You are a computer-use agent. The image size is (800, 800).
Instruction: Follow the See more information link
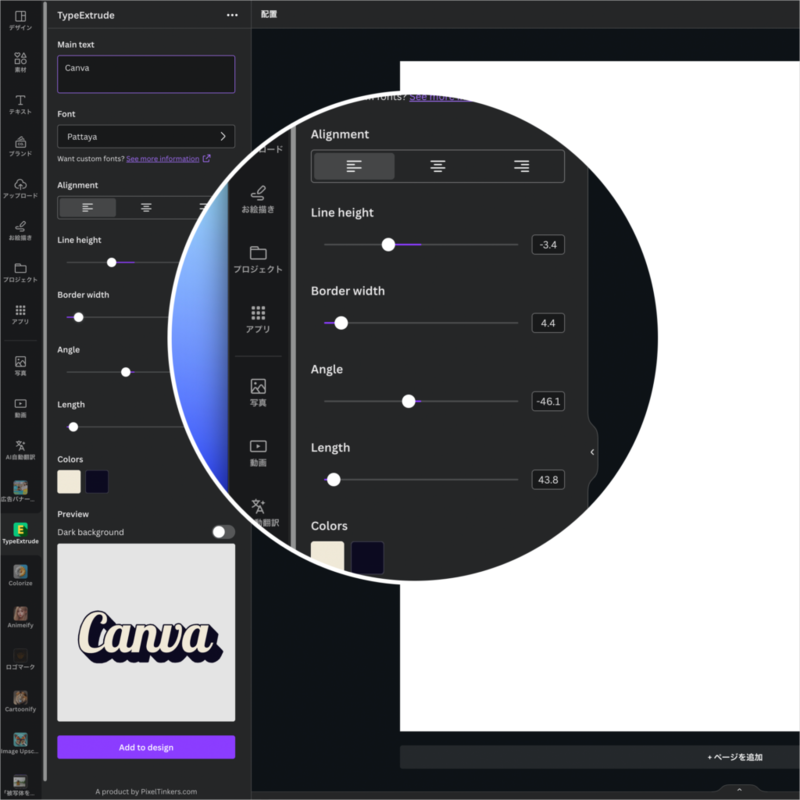tap(163, 159)
